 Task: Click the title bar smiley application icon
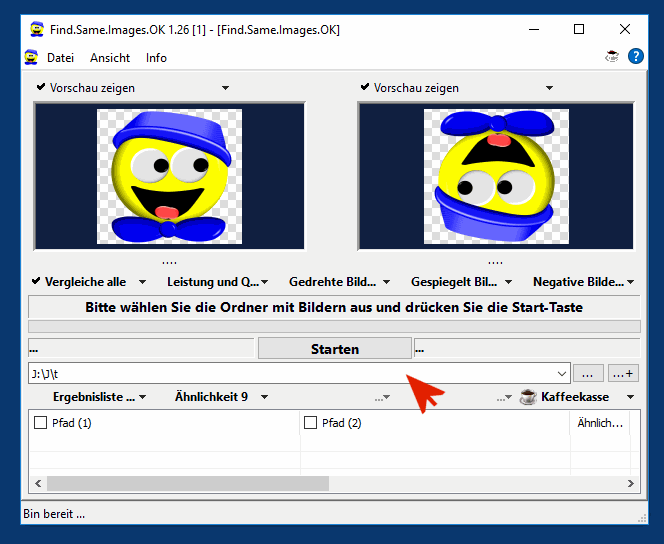37,30
